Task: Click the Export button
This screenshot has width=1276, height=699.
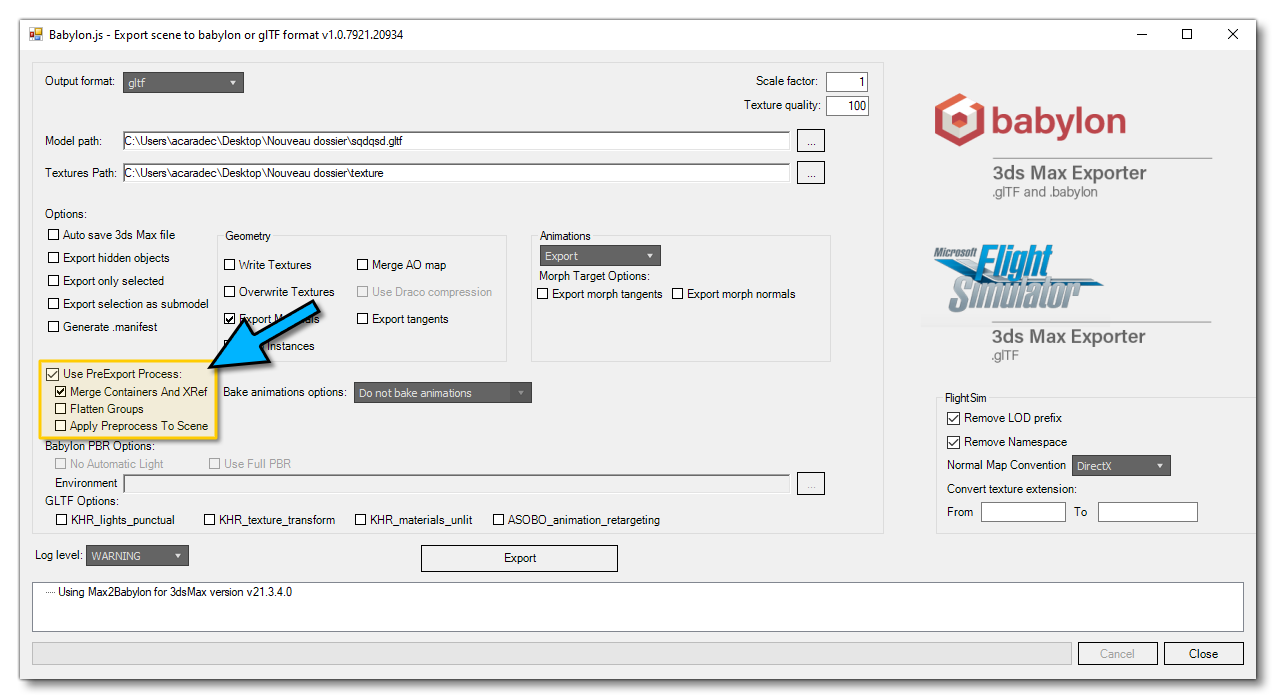Action: [x=519, y=558]
